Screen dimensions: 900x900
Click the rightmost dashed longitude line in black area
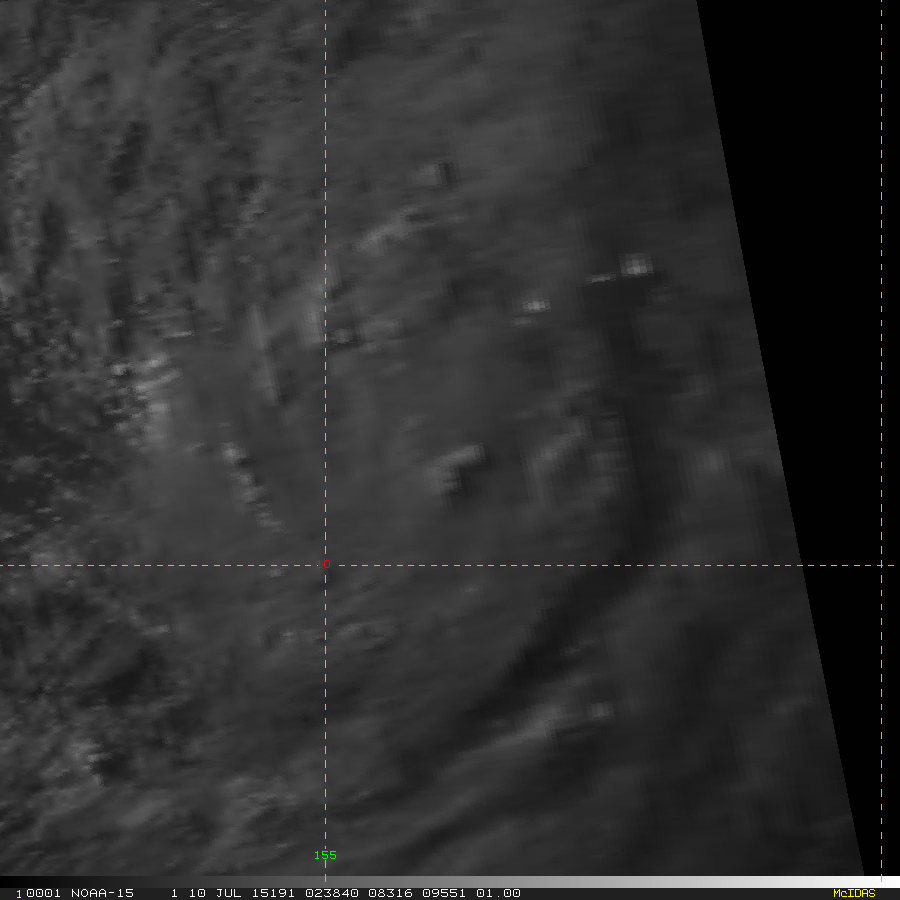(881, 300)
